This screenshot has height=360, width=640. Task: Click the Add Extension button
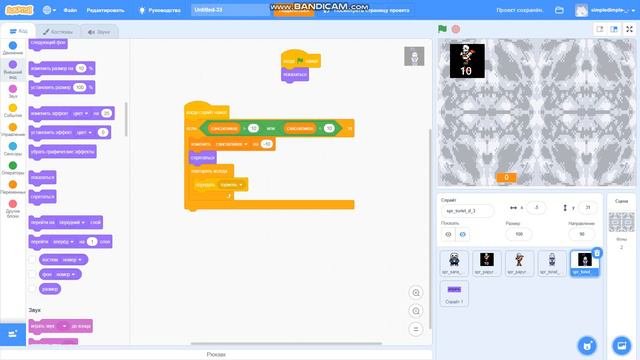tap(13, 334)
